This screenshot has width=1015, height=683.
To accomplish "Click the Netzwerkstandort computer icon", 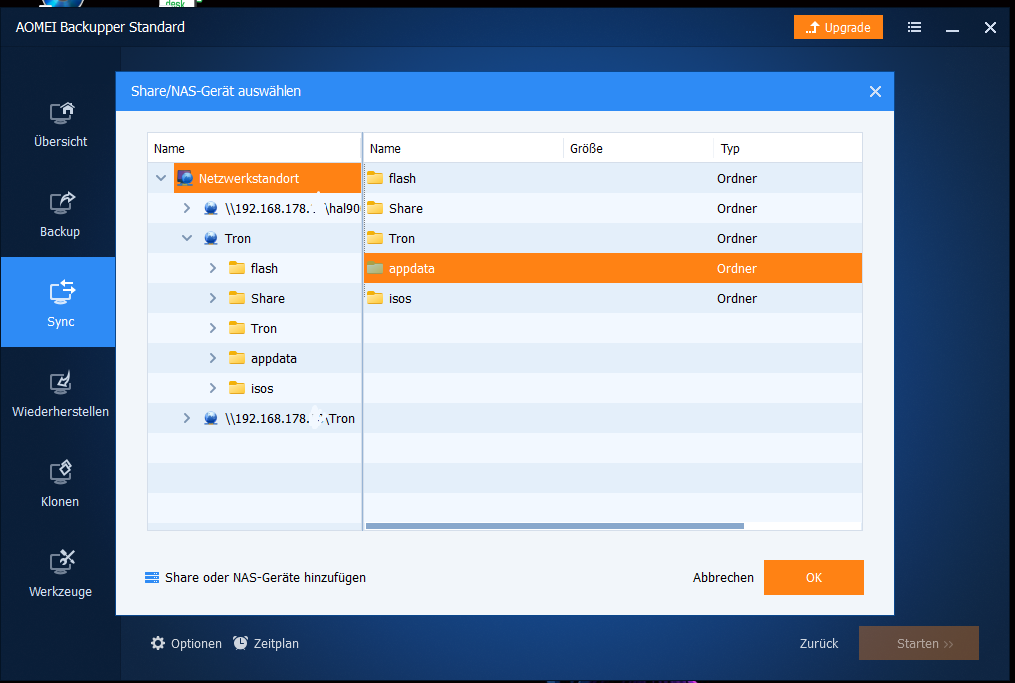I will (x=185, y=178).
